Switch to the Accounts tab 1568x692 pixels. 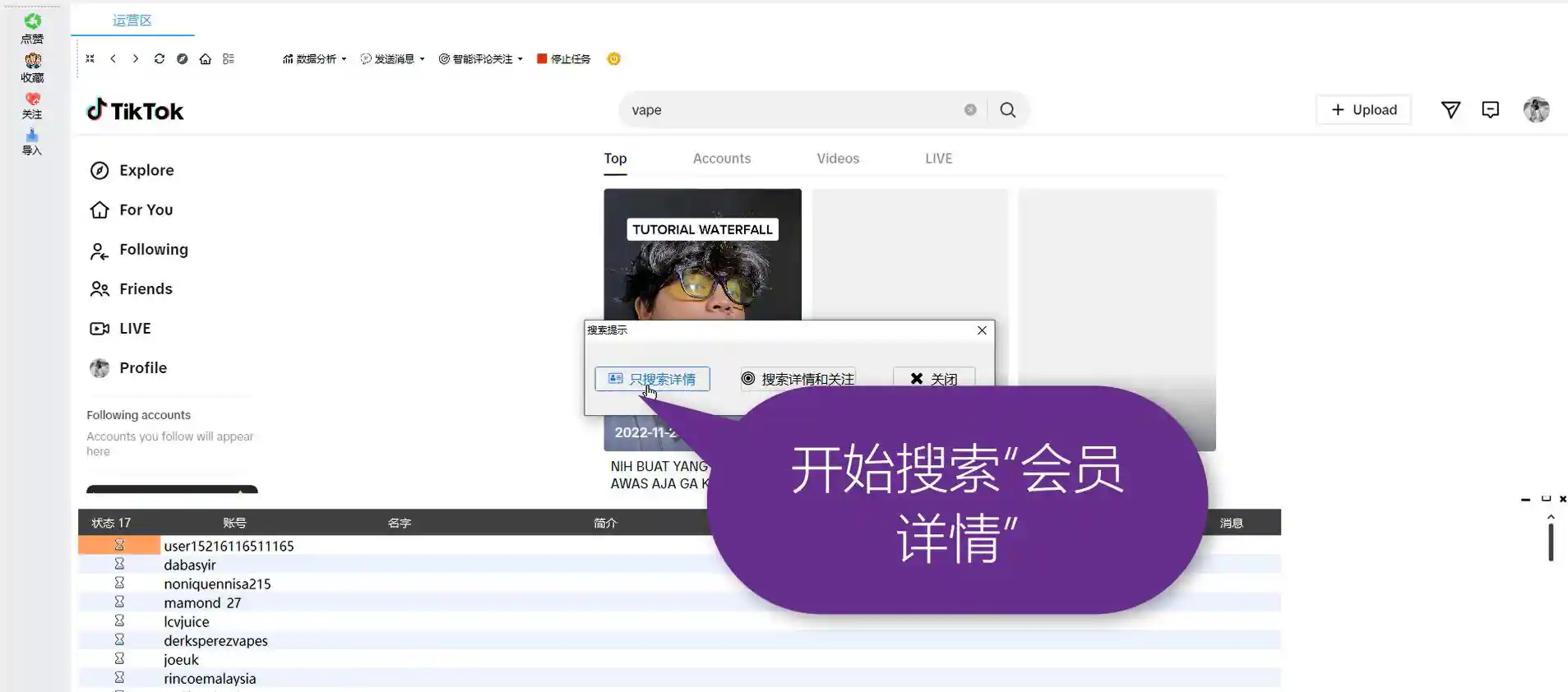[x=721, y=159]
